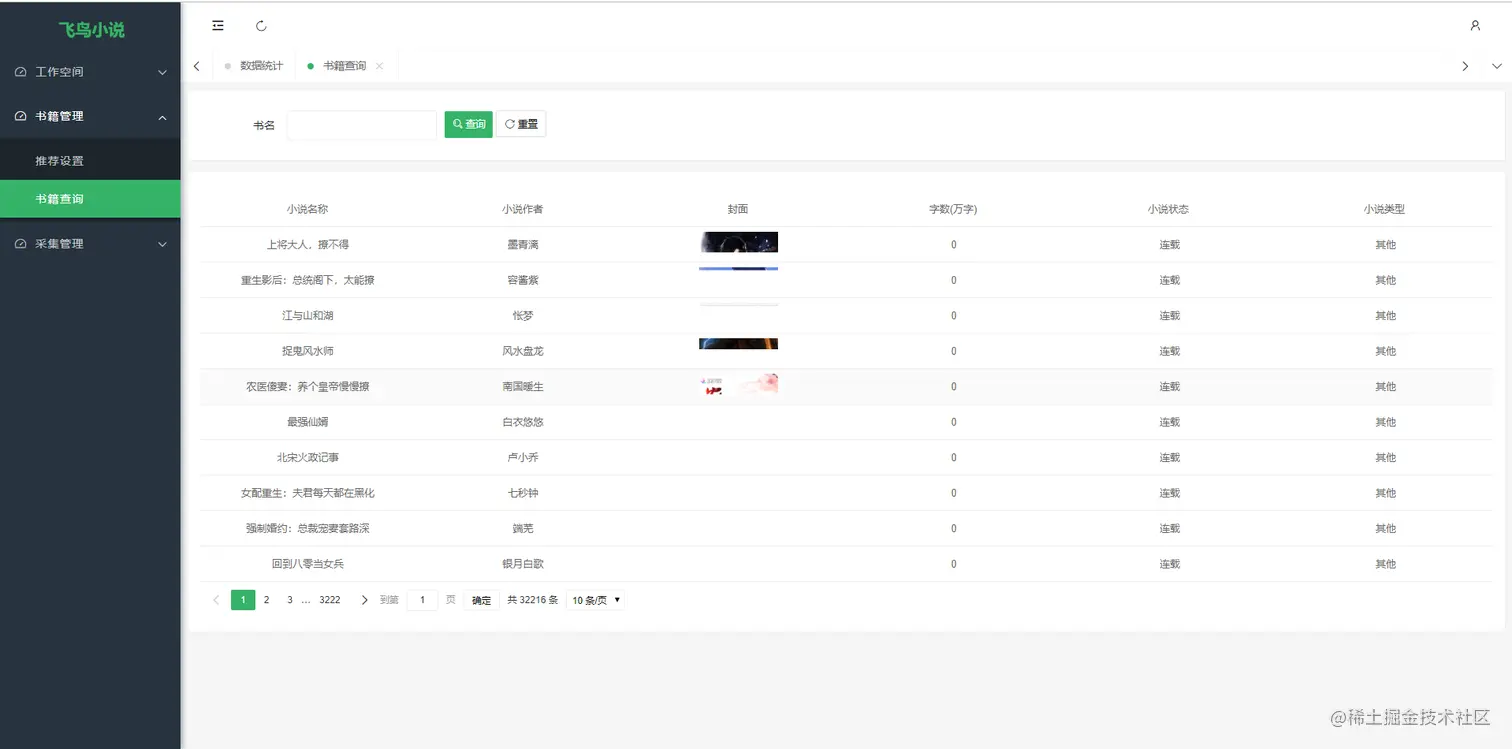1512x749 pixels.
Task: Click cover thumbnail of 捉鬼风水师
Action: point(738,344)
